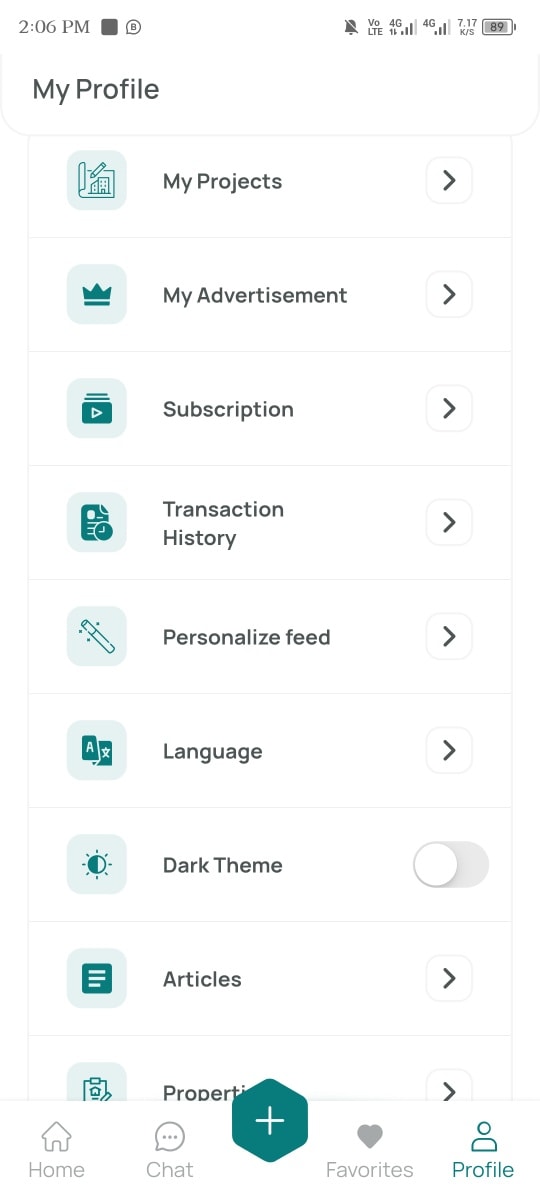540x1200 pixels.
Task: Tap the muted notification bell in status bar
Action: [351, 27]
